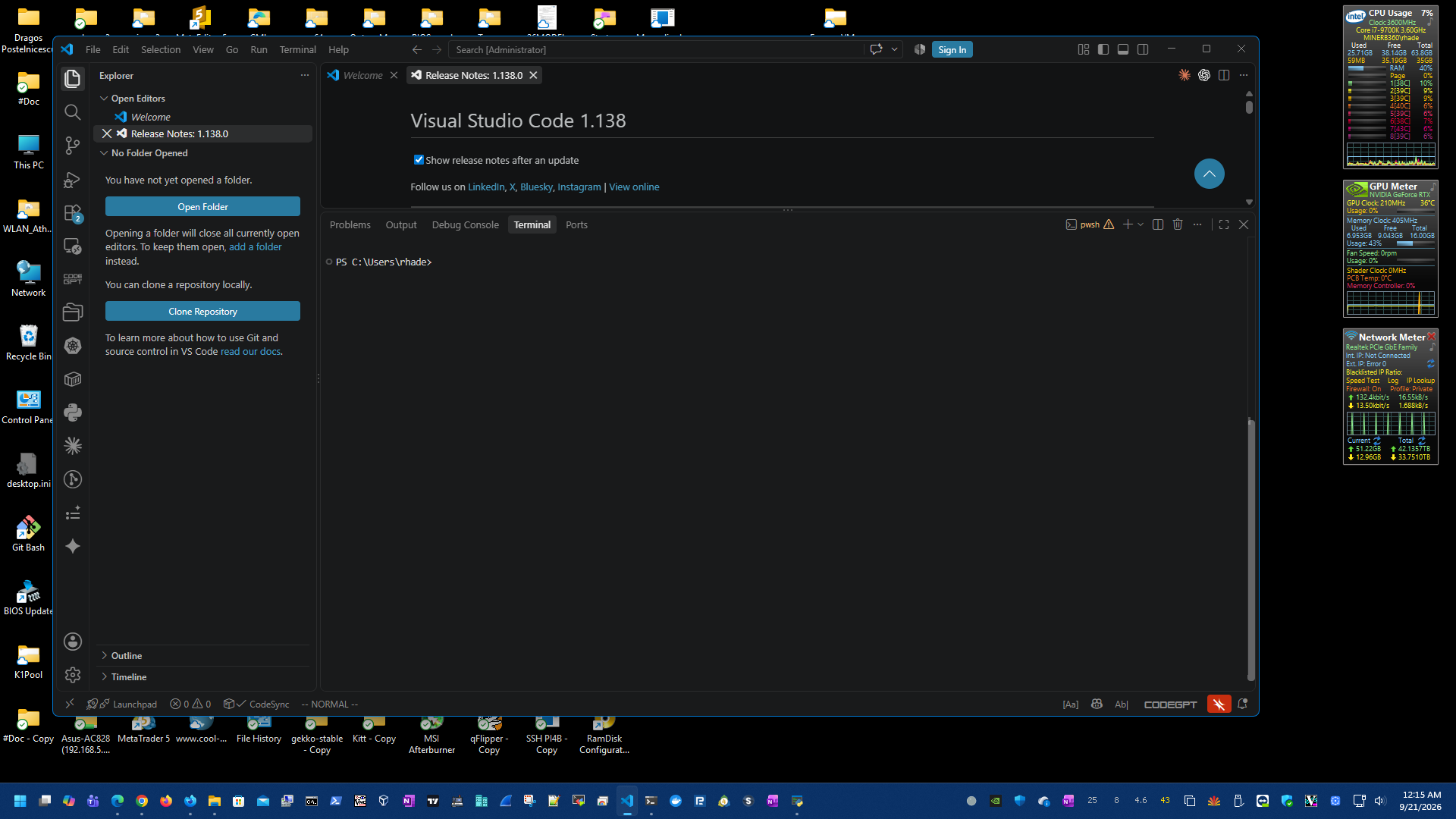Screen dimensions: 1456x819
Task: Collapse the Open Editors section
Action: [104, 99]
